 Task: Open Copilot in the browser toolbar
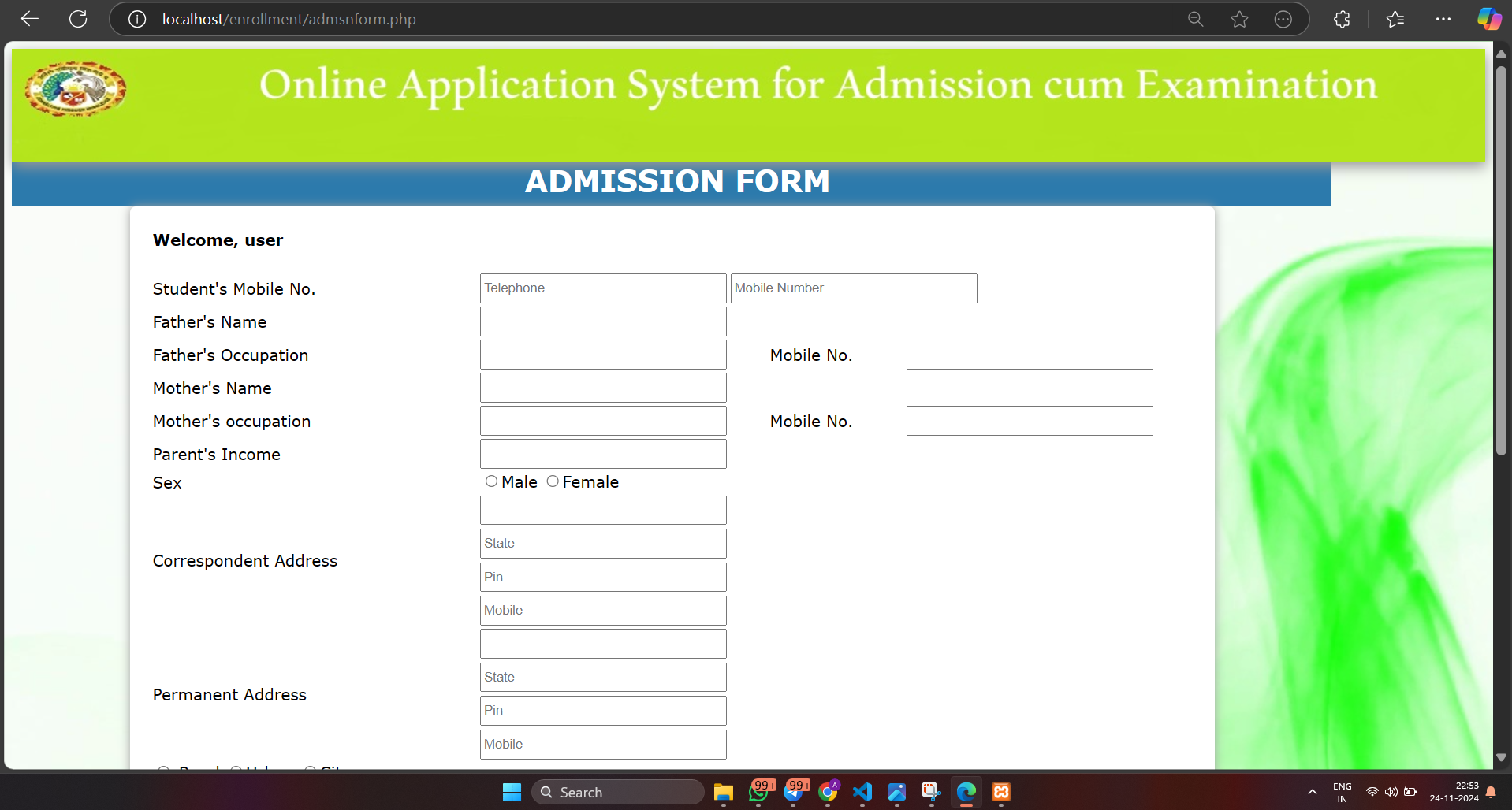pyautogui.click(x=1488, y=19)
